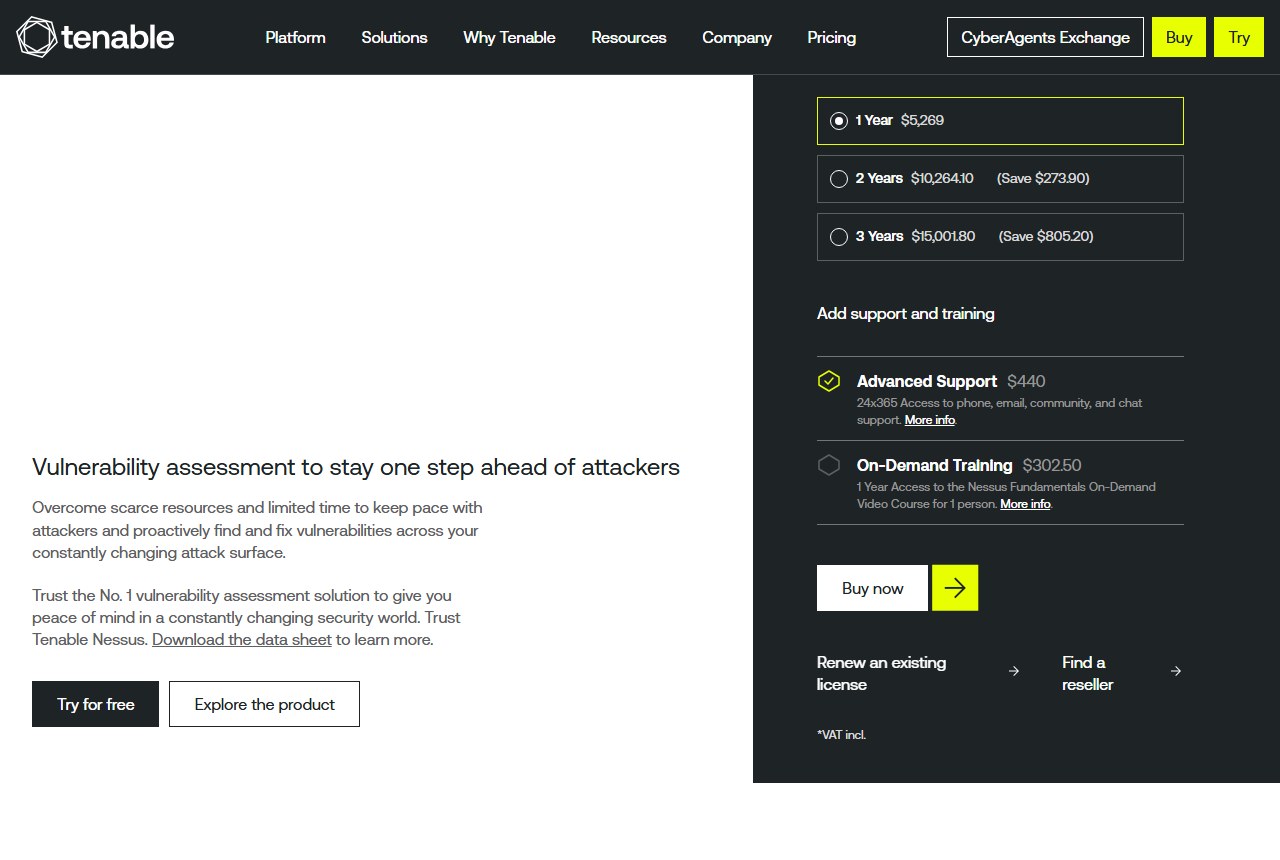The width and height of the screenshot is (1280, 860).
Task: Click Explore the product
Action: coord(264,704)
